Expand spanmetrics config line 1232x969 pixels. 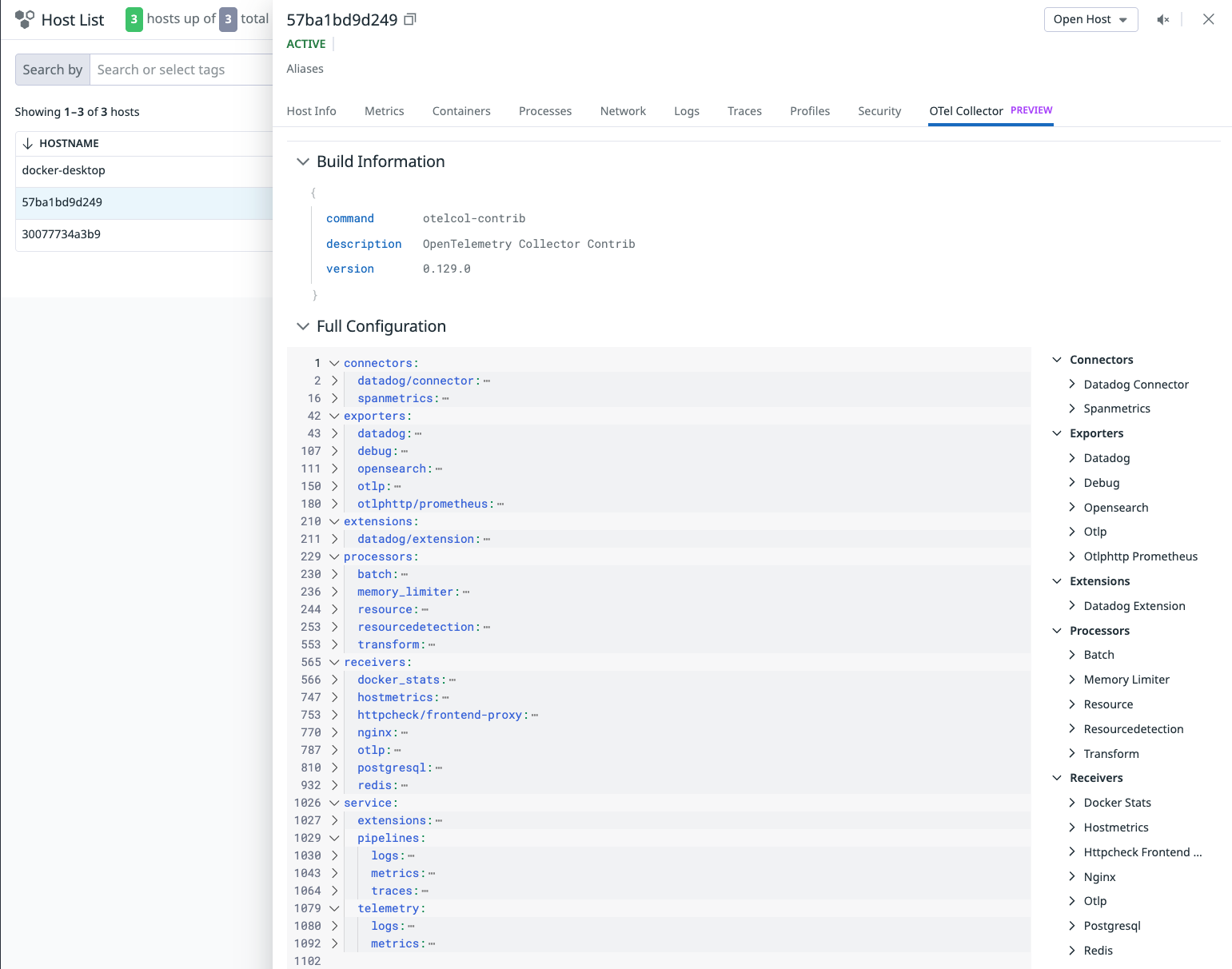click(x=334, y=398)
